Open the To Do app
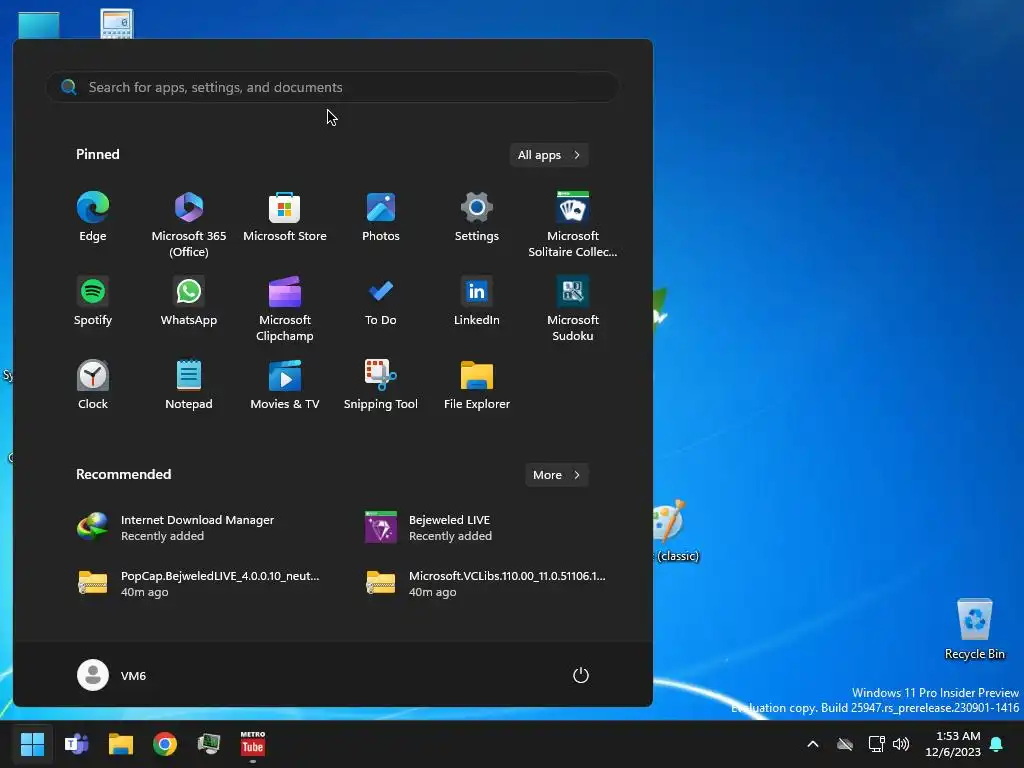1024x768 pixels. coord(381,301)
